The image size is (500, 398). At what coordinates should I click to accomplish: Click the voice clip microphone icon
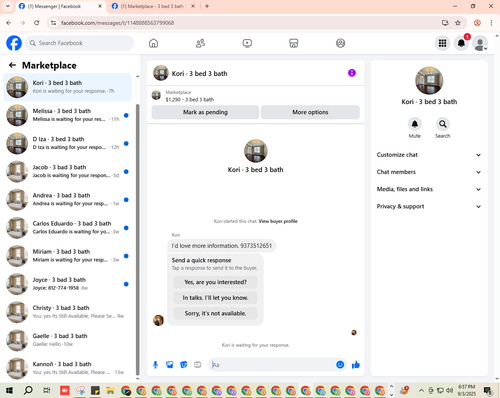(155, 365)
